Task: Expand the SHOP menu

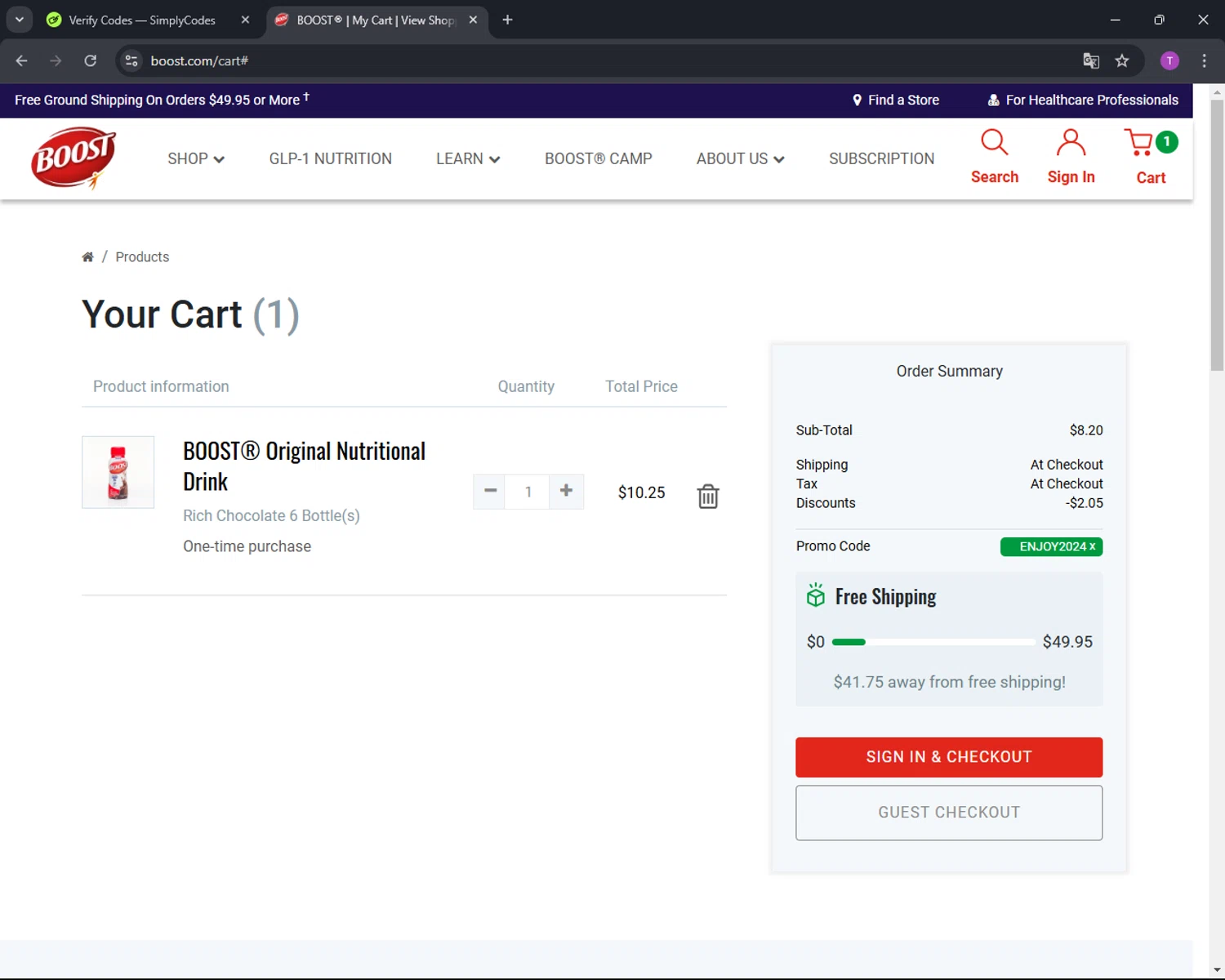Action: pos(196,158)
